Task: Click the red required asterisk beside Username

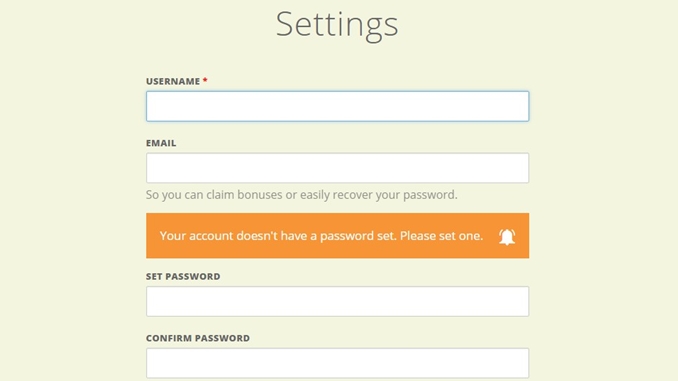Action: pyautogui.click(x=205, y=80)
